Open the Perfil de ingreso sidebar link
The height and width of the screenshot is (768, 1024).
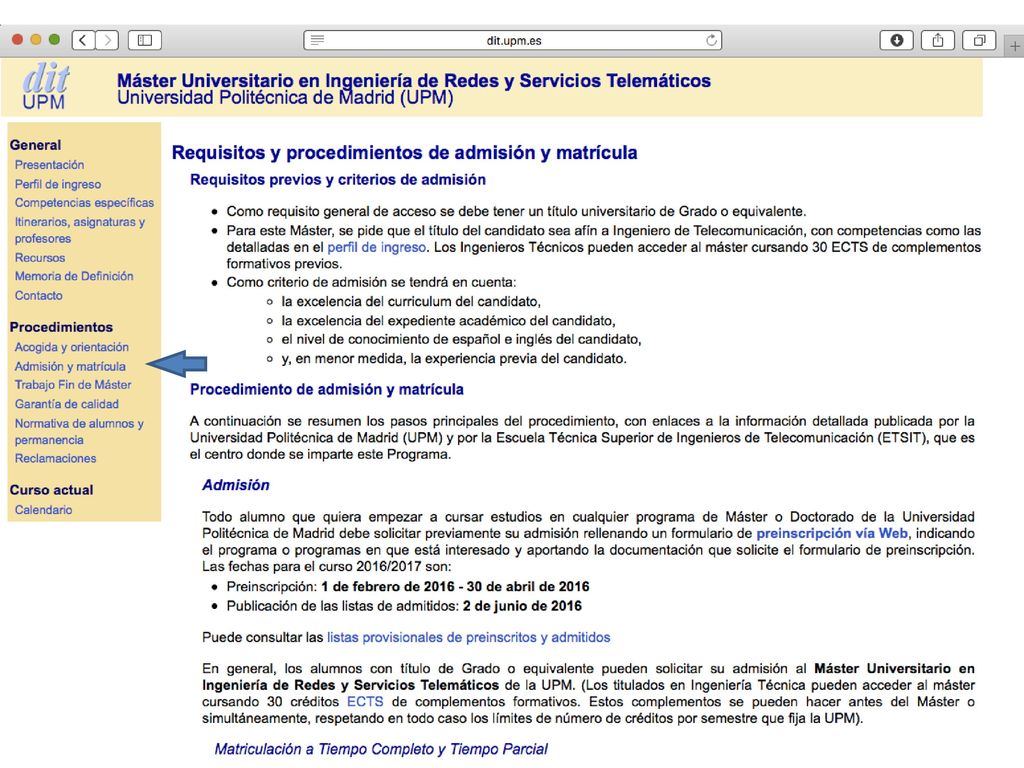(x=58, y=184)
